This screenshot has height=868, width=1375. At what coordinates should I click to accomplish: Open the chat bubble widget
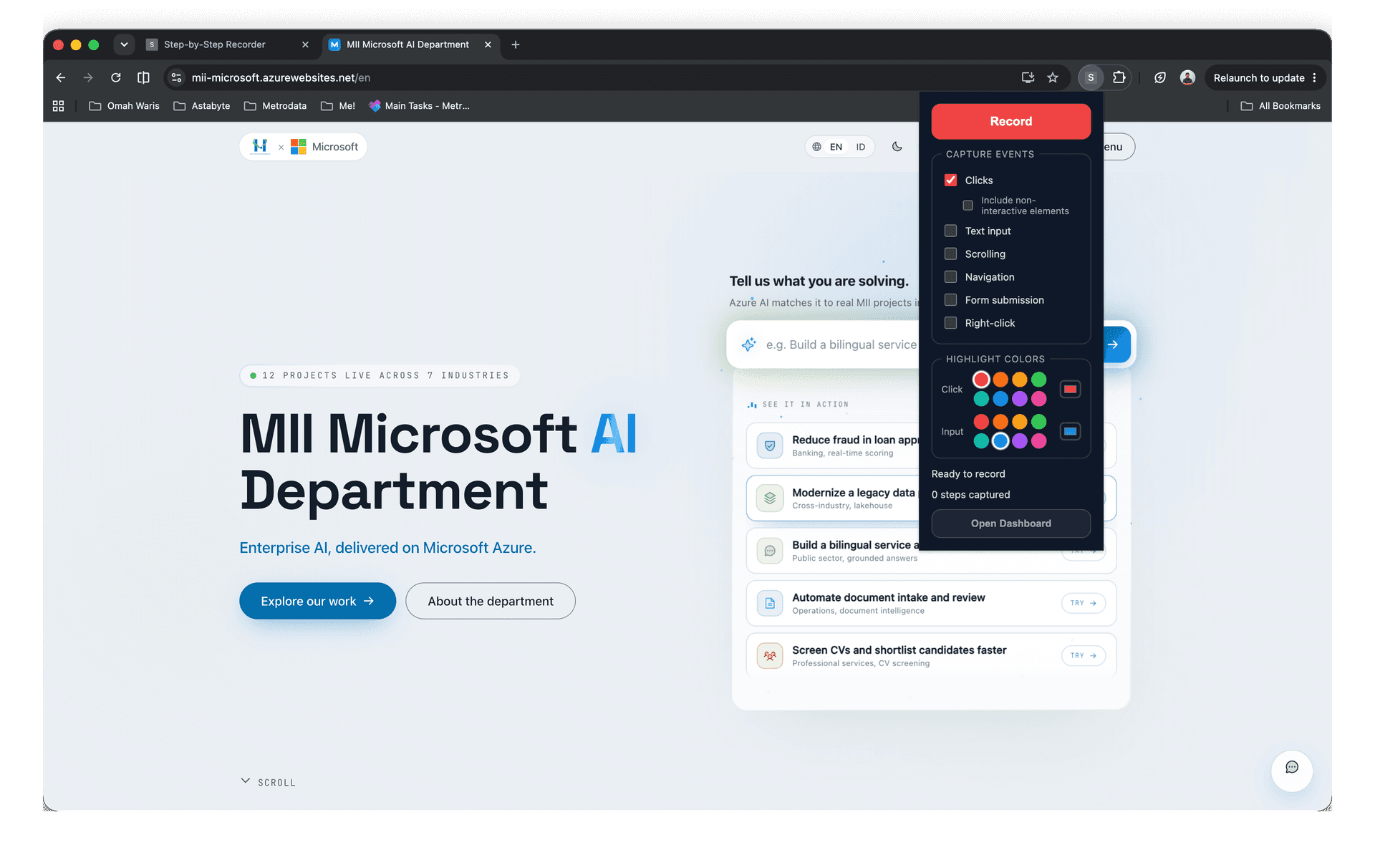point(1292,771)
